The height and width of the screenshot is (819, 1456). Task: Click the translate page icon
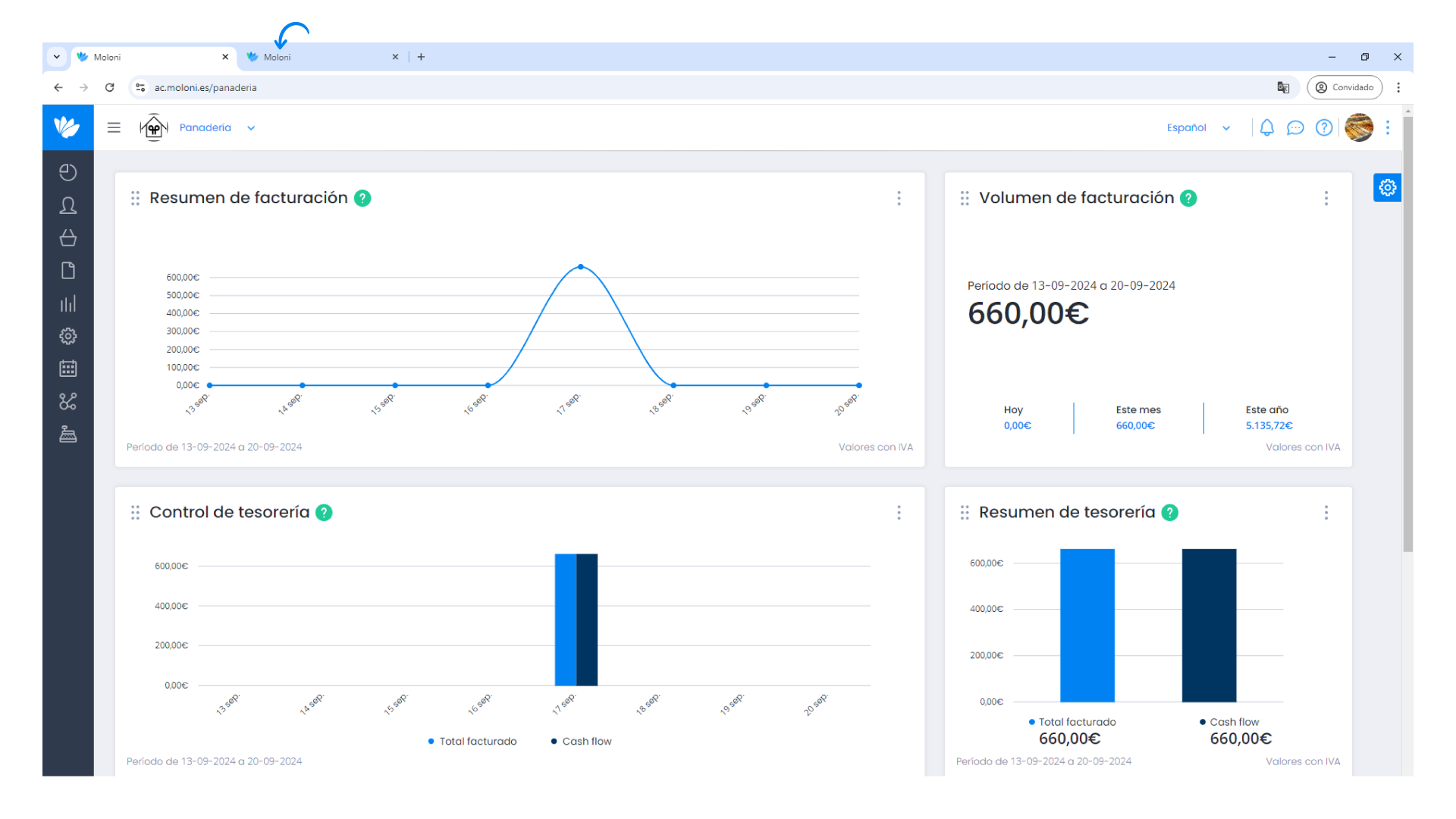pos(1283,87)
